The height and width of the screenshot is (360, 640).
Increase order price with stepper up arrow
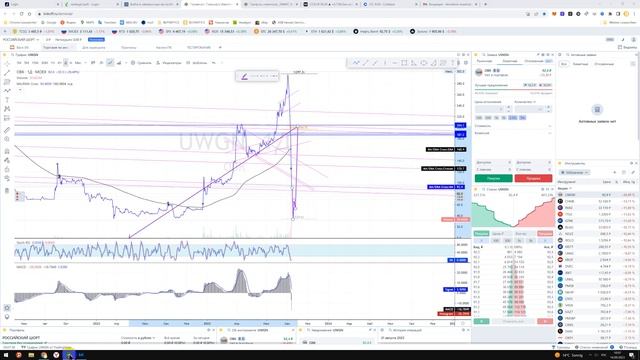point(509,107)
